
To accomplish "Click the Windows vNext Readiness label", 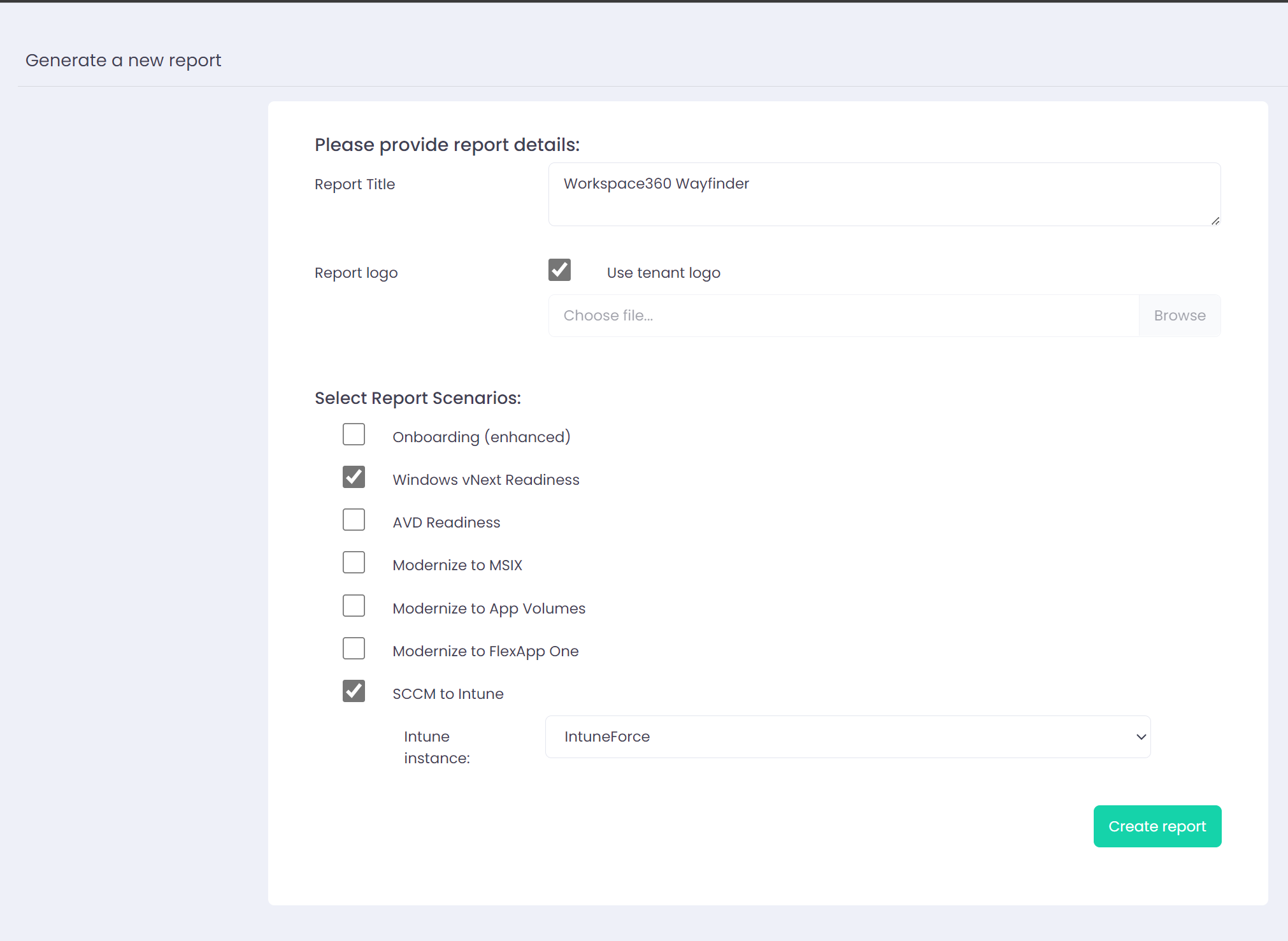I will click(485, 480).
